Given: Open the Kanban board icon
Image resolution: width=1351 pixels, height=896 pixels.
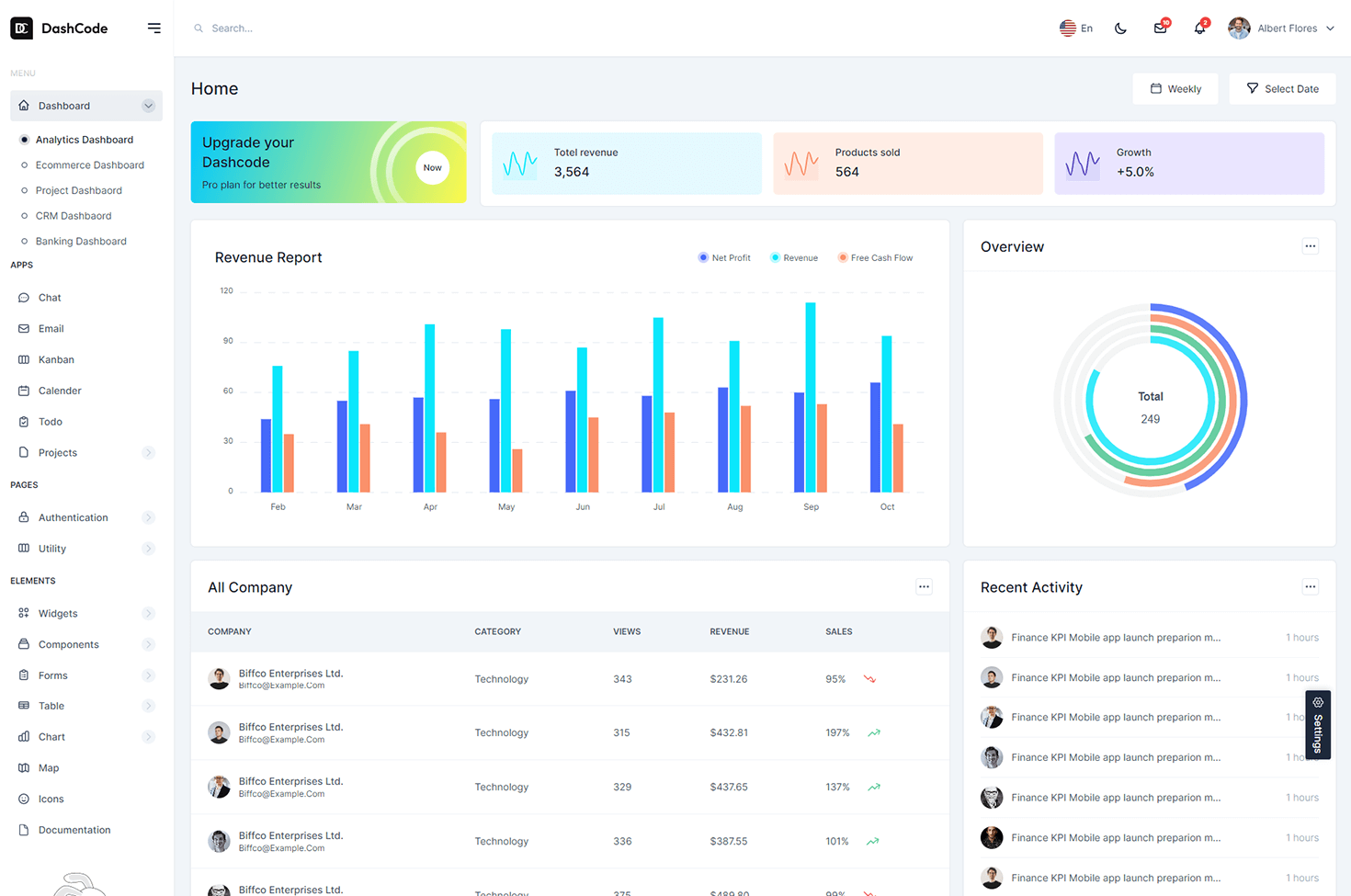Looking at the screenshot, I should (x=24, y=360).
